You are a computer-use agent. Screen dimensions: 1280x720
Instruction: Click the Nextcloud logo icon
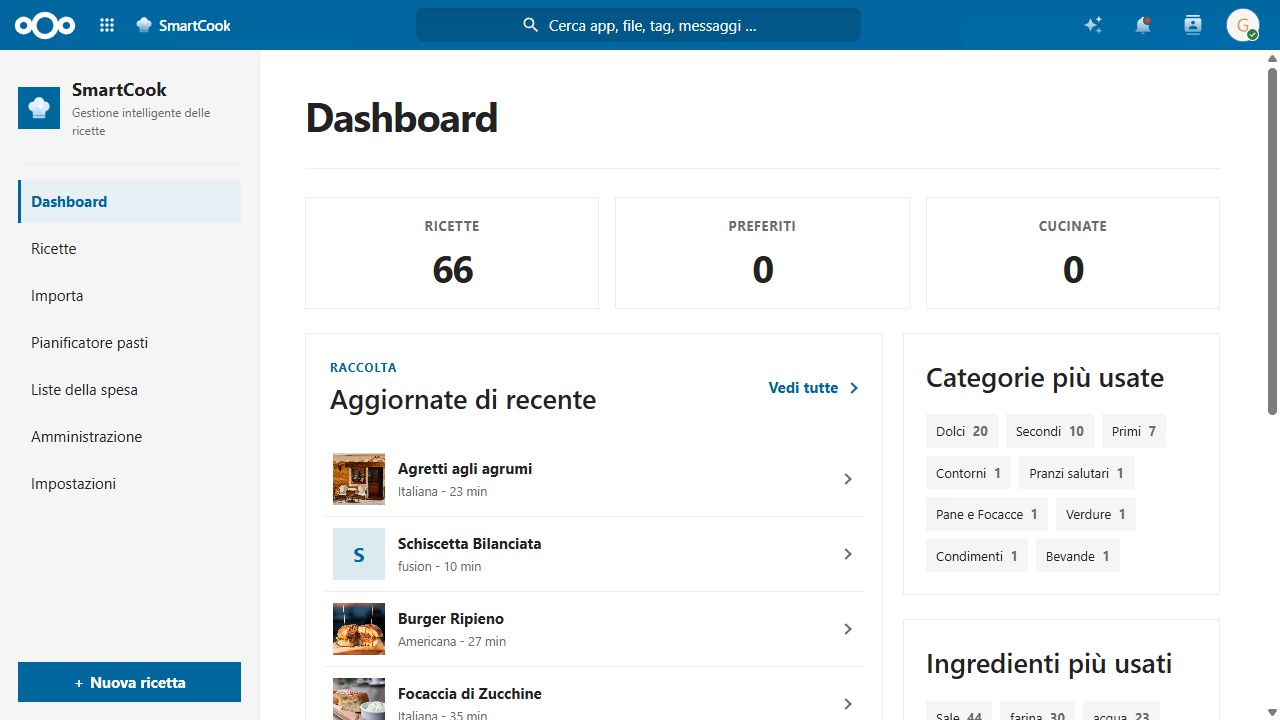[45, 25]
